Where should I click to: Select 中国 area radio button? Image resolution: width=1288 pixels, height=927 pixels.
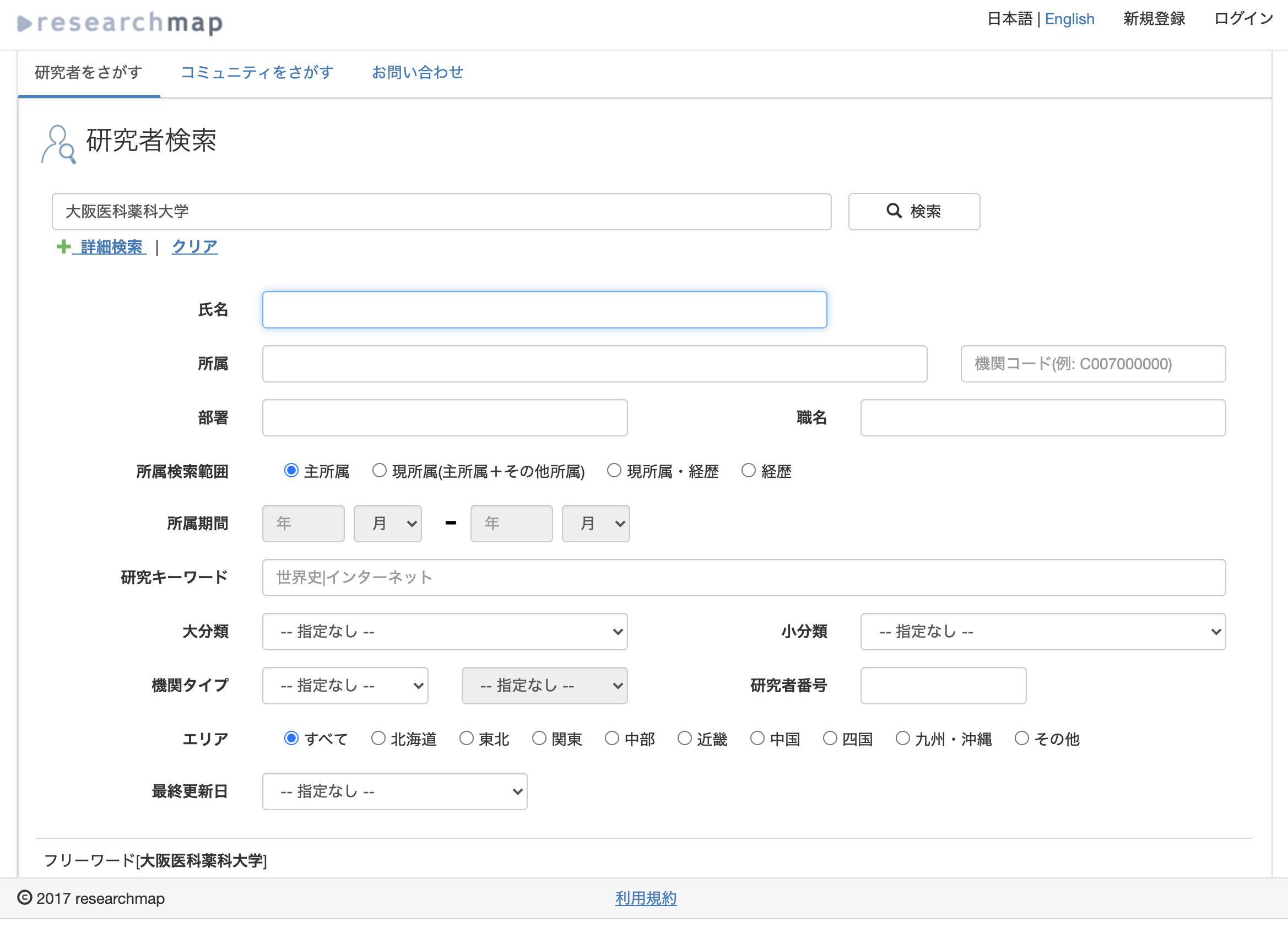click(x=757, y=738)
